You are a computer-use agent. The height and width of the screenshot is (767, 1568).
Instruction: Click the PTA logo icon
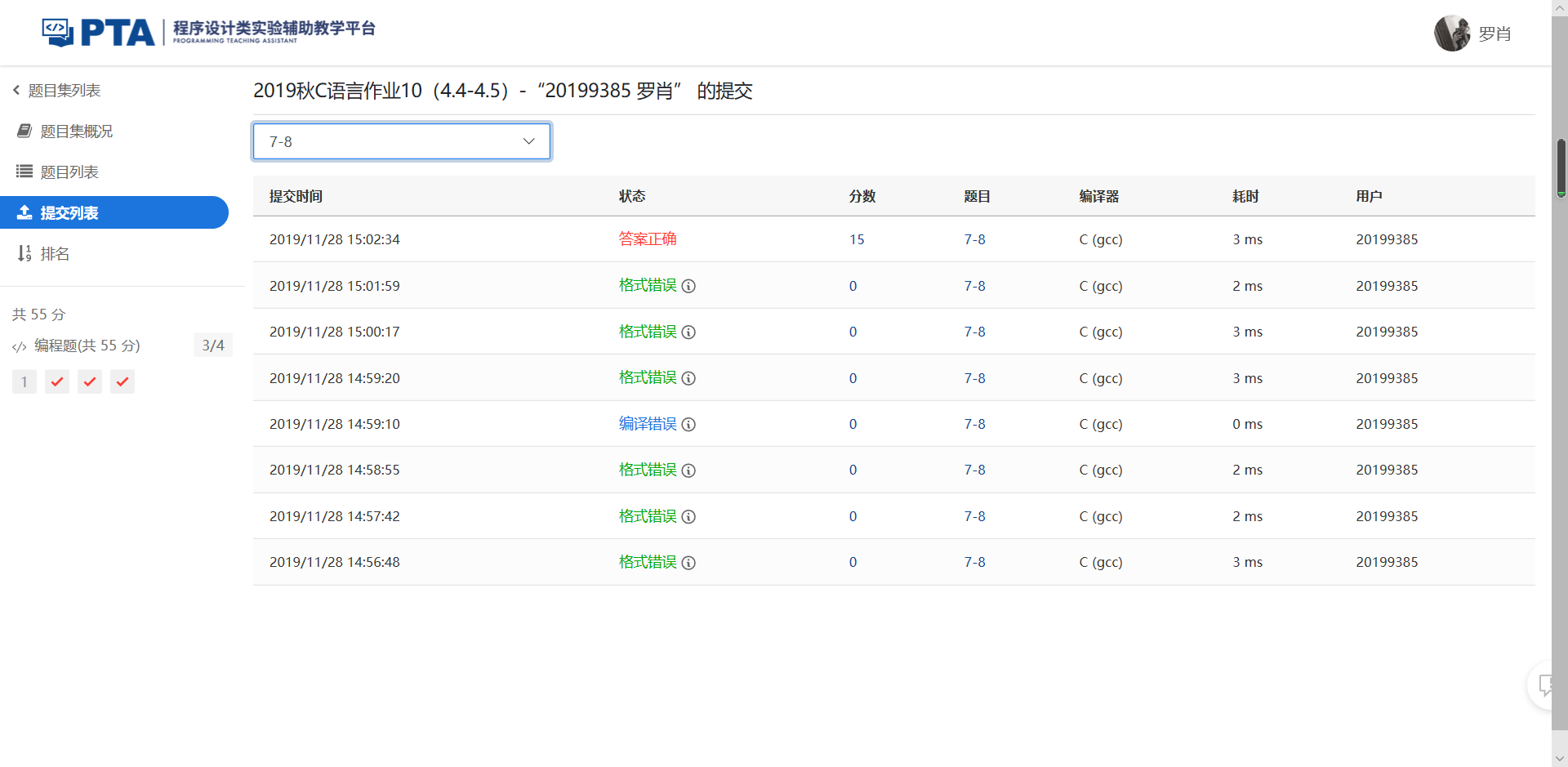tap(57, 32)
